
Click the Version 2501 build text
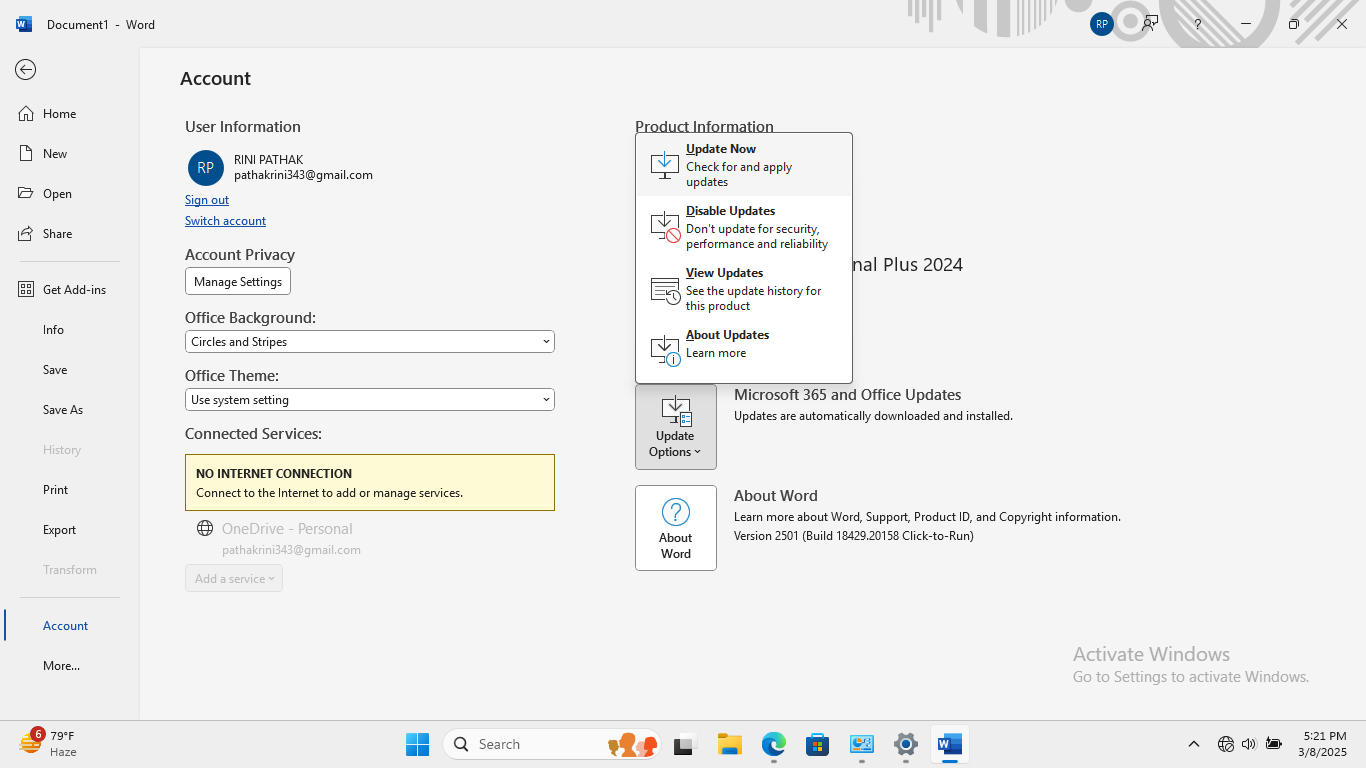coord(854,536)
